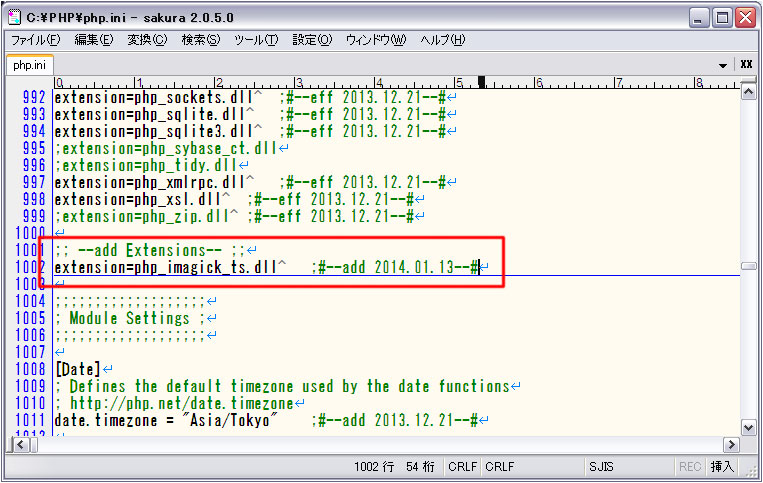Click the ;extension=php_tidy.dll line
This screenshot has width=763, height=483.
coord(145,165)
